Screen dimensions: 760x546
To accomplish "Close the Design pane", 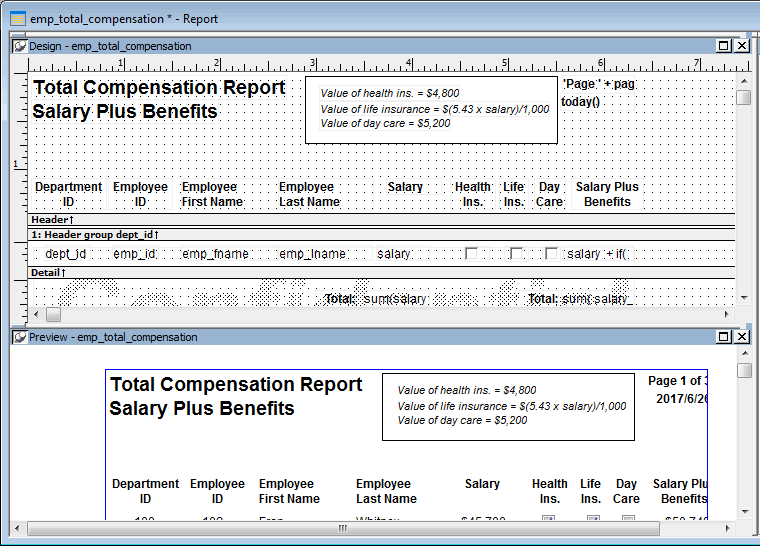I will click(742, 46).
